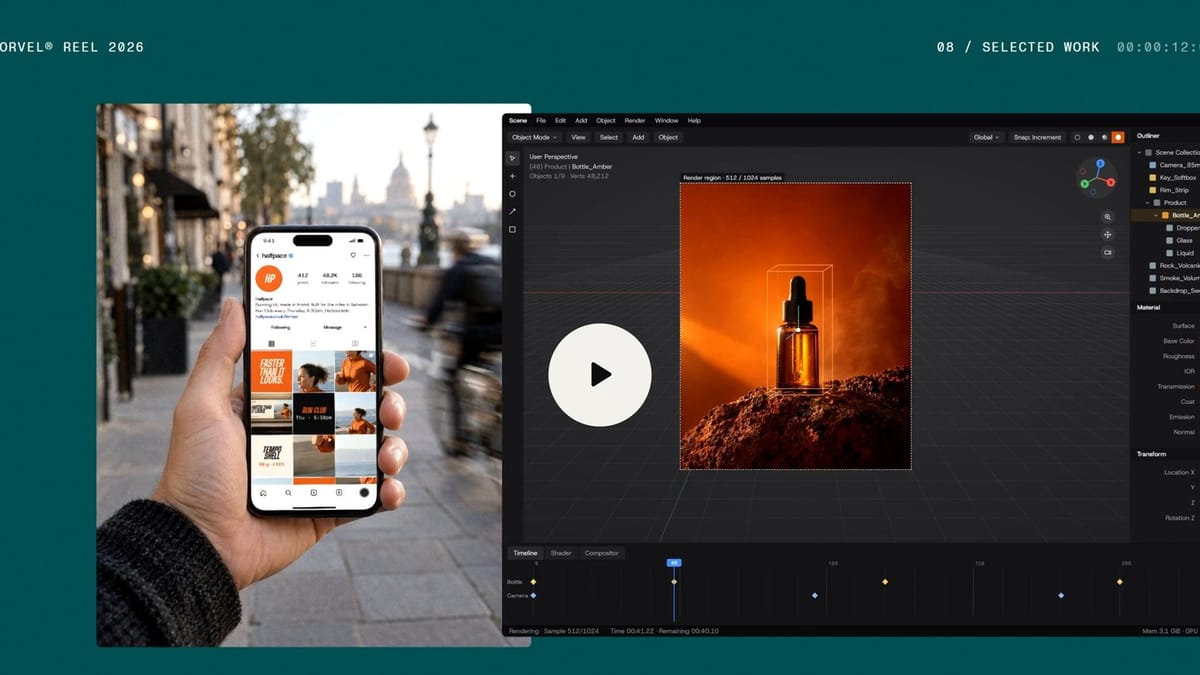Enable wireframe shading mode
This screenshot has width=1200, height=675.
(1077, 137)
